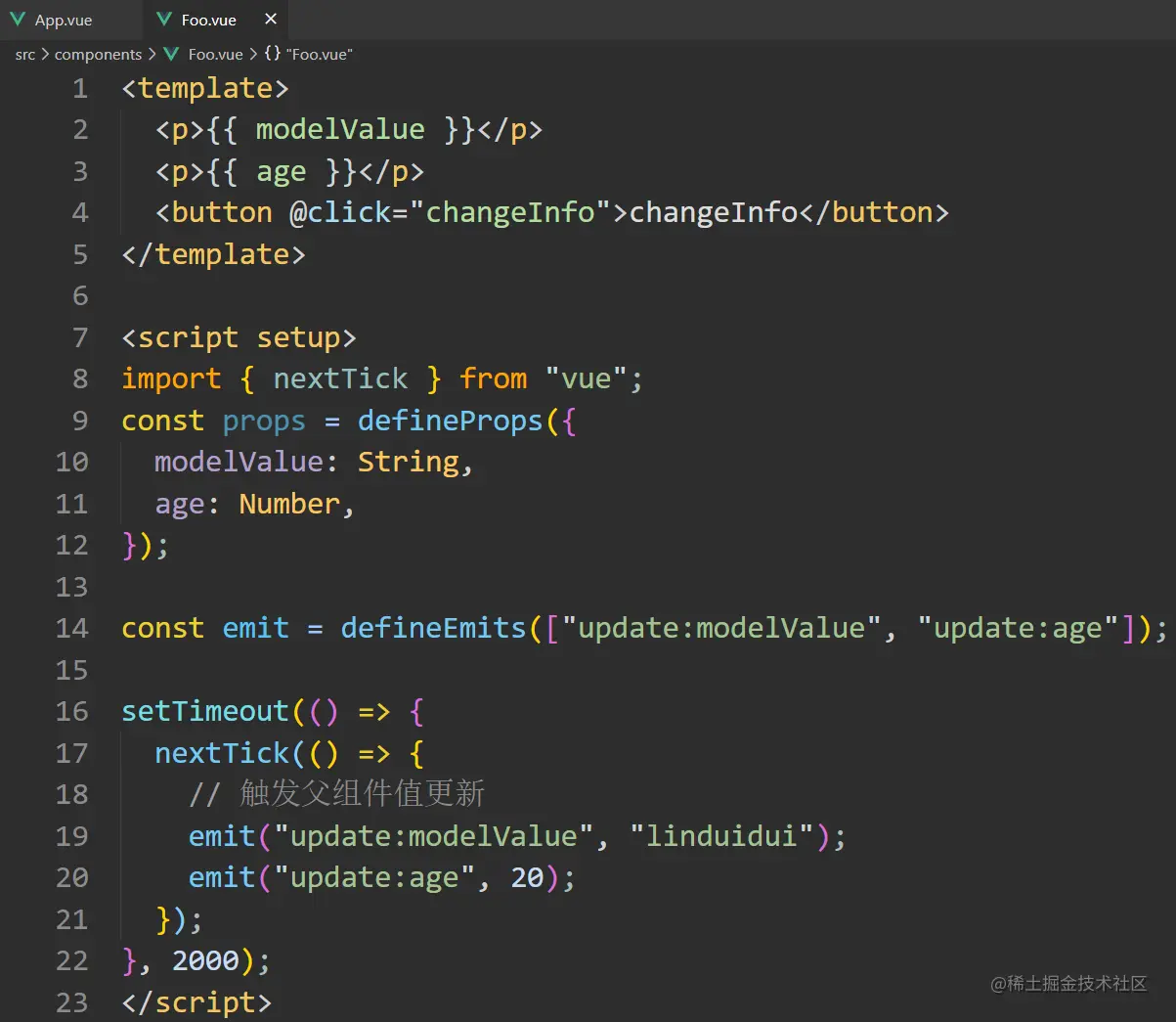Click the 'nextTick' call on line 17

pos(222,754)
